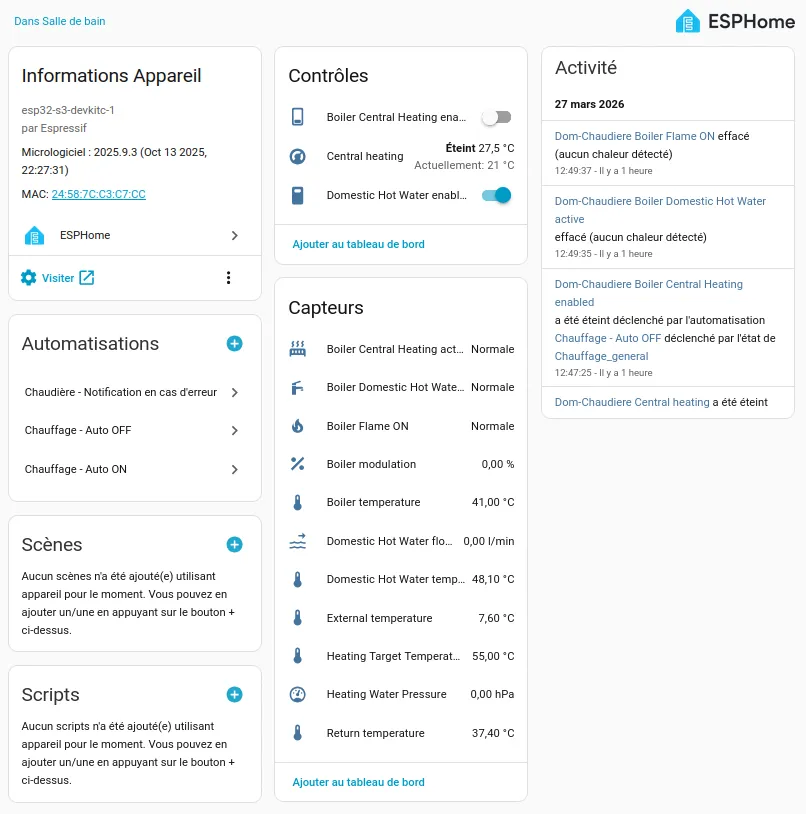Viewport: 806px width, 814px height.
Task: Navigate back via Dans Salle de bain breadcrumb
Action: pyautogui.click(x=59, y=21)
